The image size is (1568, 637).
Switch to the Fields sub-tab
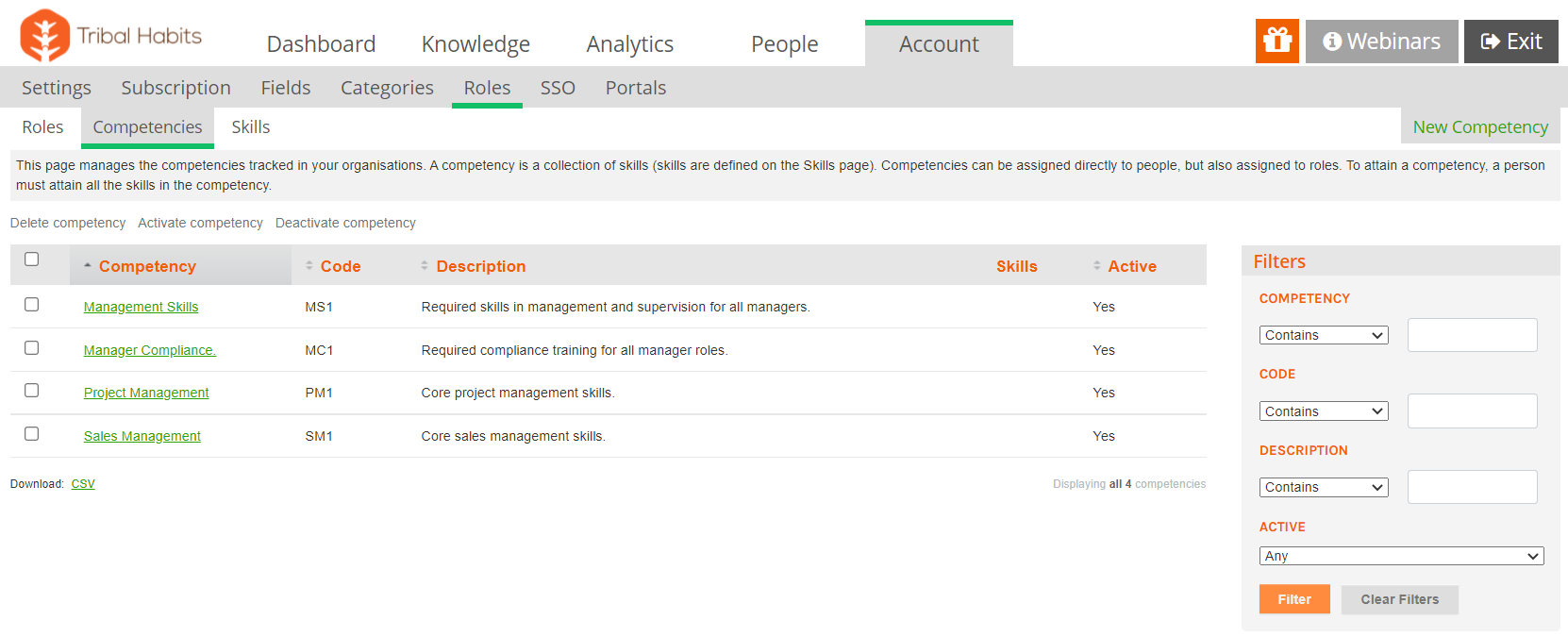(286, 88)
